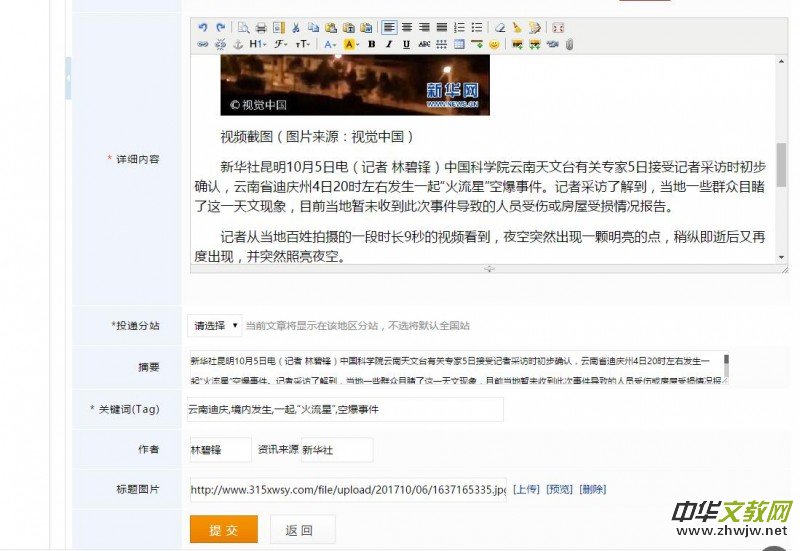The width and height of the screenshot is (800, 551).
Task: Click the 关键词 Tag input field
Action: point(345,410)
